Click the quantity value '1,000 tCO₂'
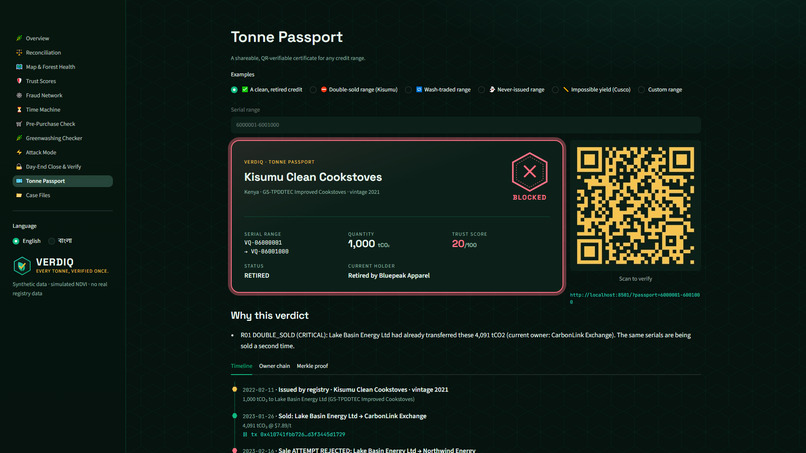This screenshot has width=806, height=453. pos(369,244)
